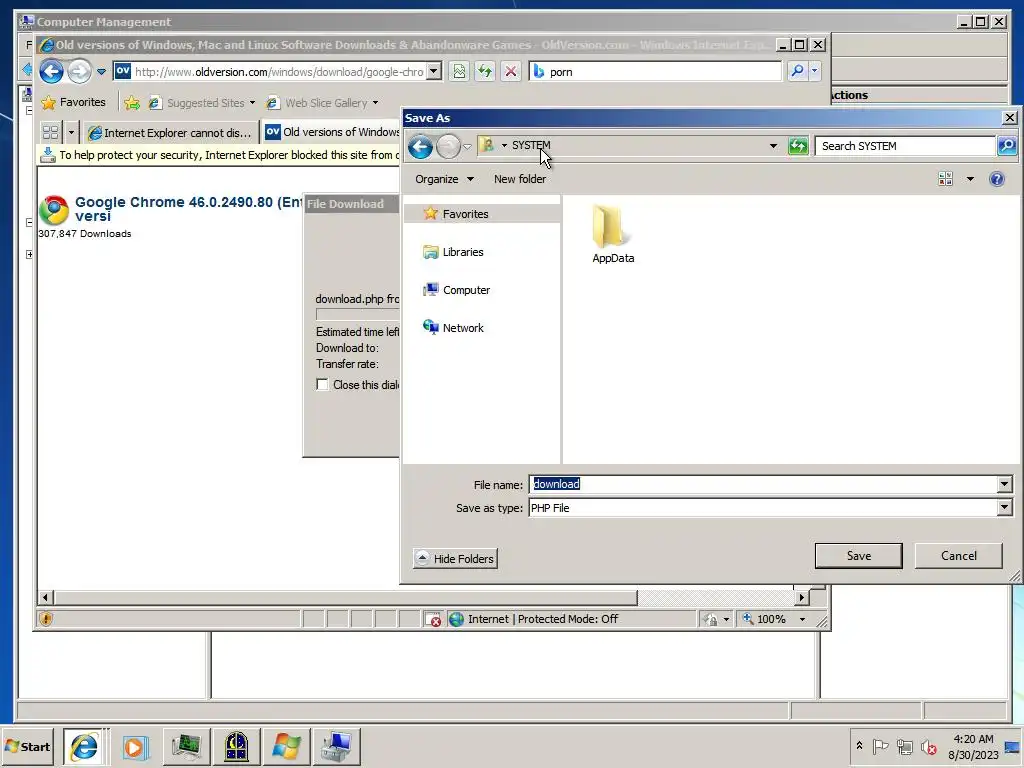Click the Computer Management taskbar icon

tap(336, 746)
